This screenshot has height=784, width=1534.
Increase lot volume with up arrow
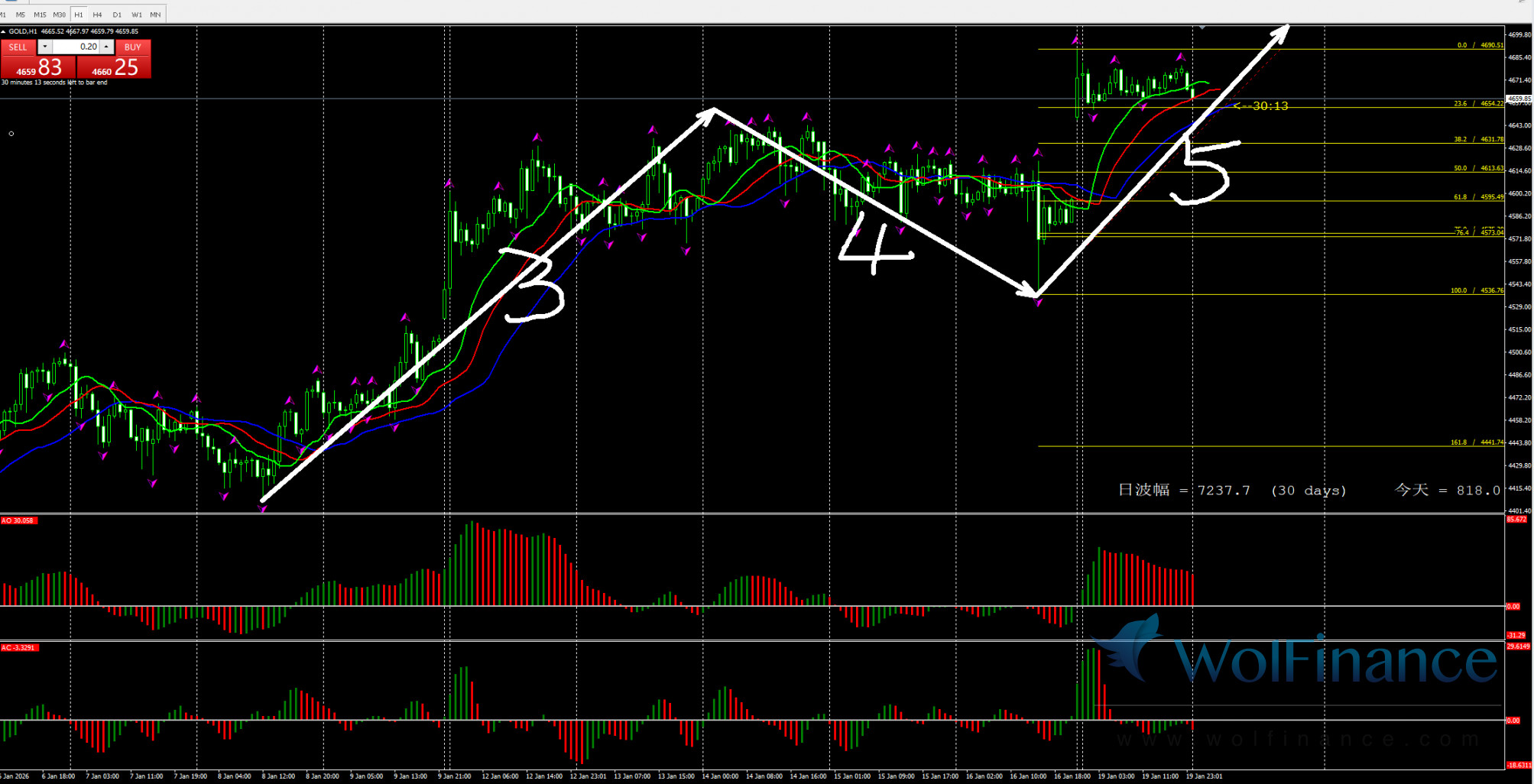pyautogui.click(x=107, y=47)
